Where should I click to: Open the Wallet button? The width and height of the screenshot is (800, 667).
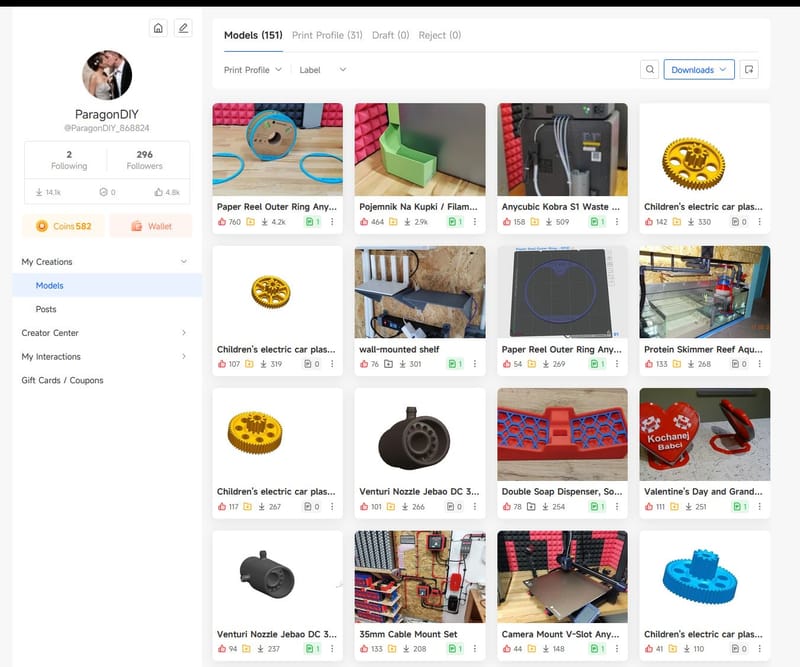click(151, 226)
